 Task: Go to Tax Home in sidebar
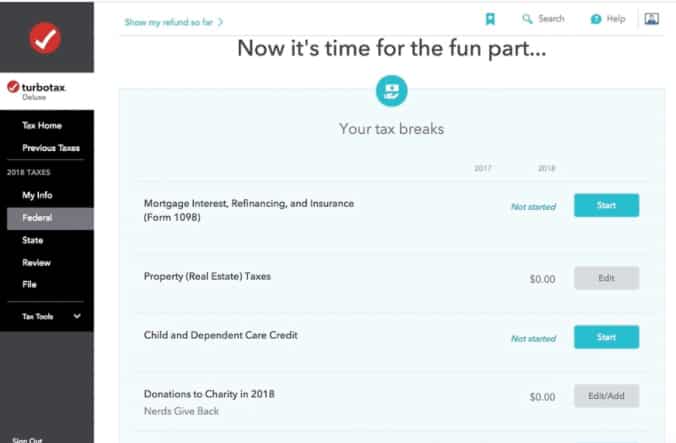coord(42,125)
